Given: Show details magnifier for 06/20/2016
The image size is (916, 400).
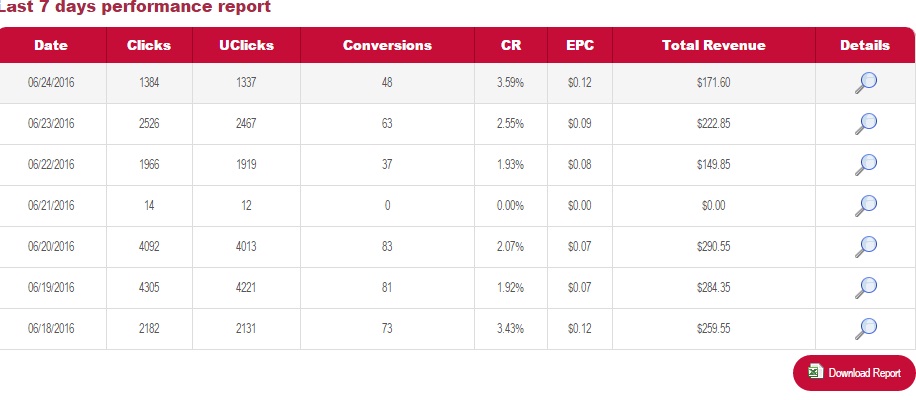Looking at the screenshot, I should click(866, 246).
